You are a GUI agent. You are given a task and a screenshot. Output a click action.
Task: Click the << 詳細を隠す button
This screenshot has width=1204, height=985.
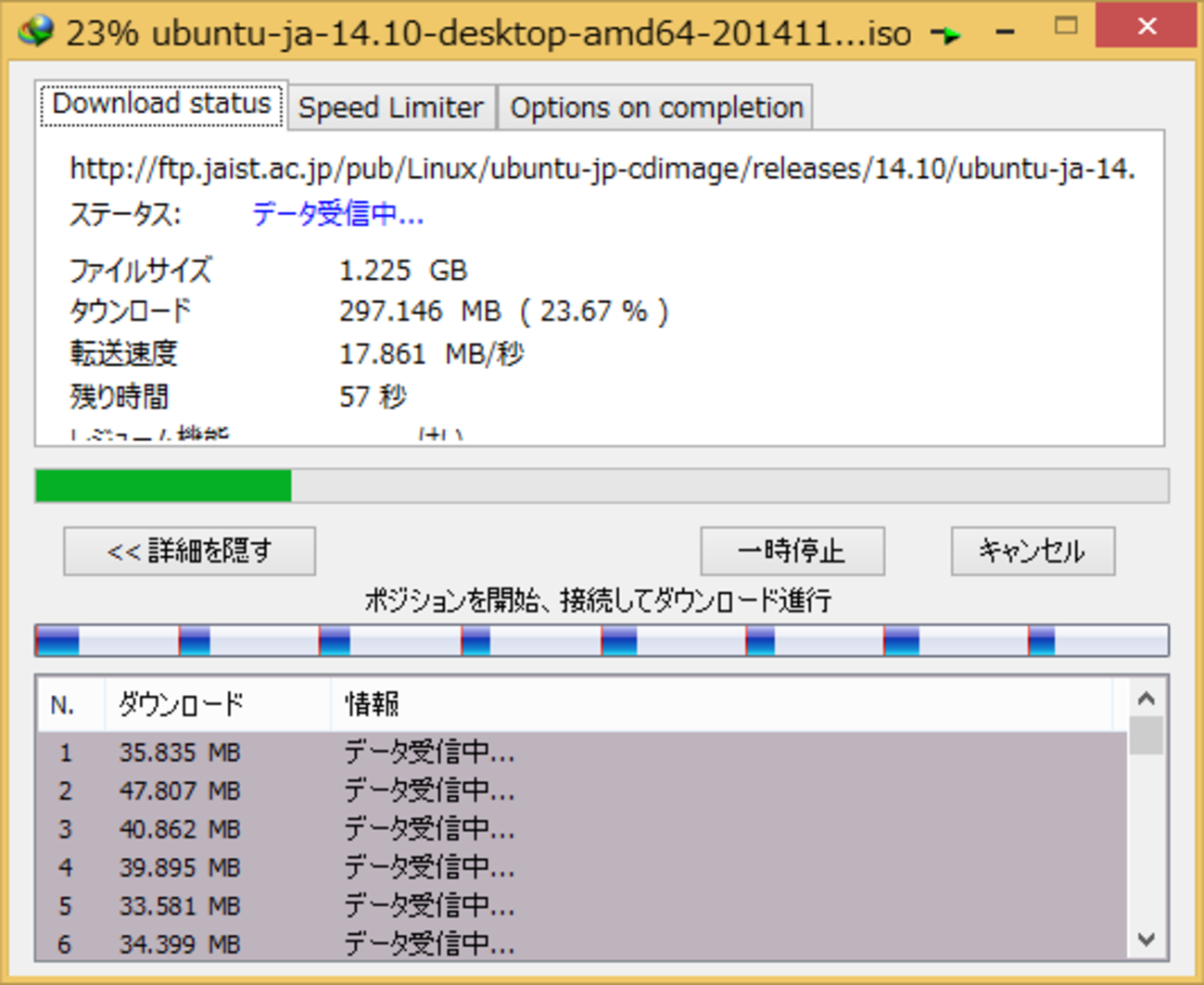pos(190,551)
